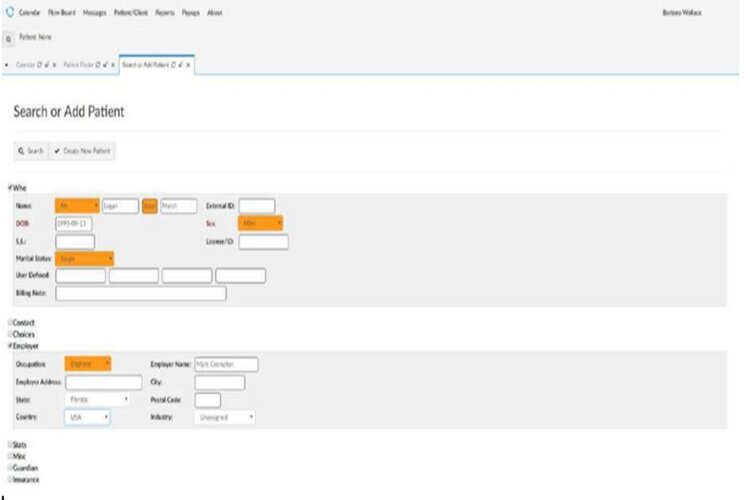Click the Billing Note input field
The image size is (750, 500).
140,294
